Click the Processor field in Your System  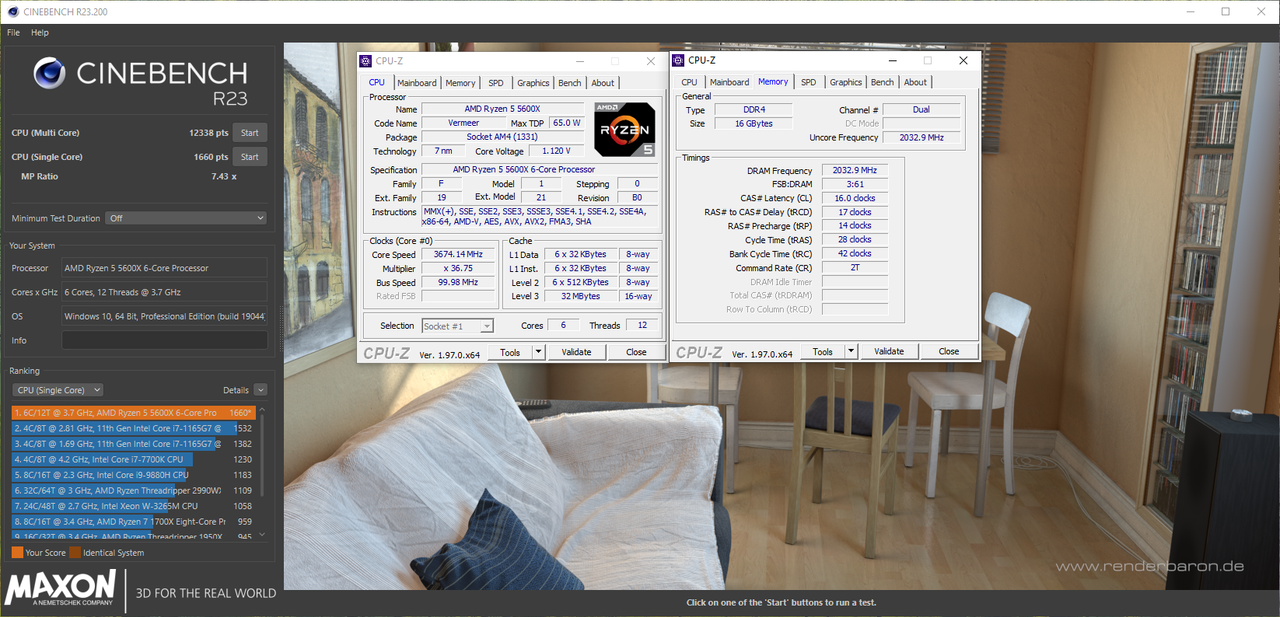pyautogui.click(x=164, y=268)
